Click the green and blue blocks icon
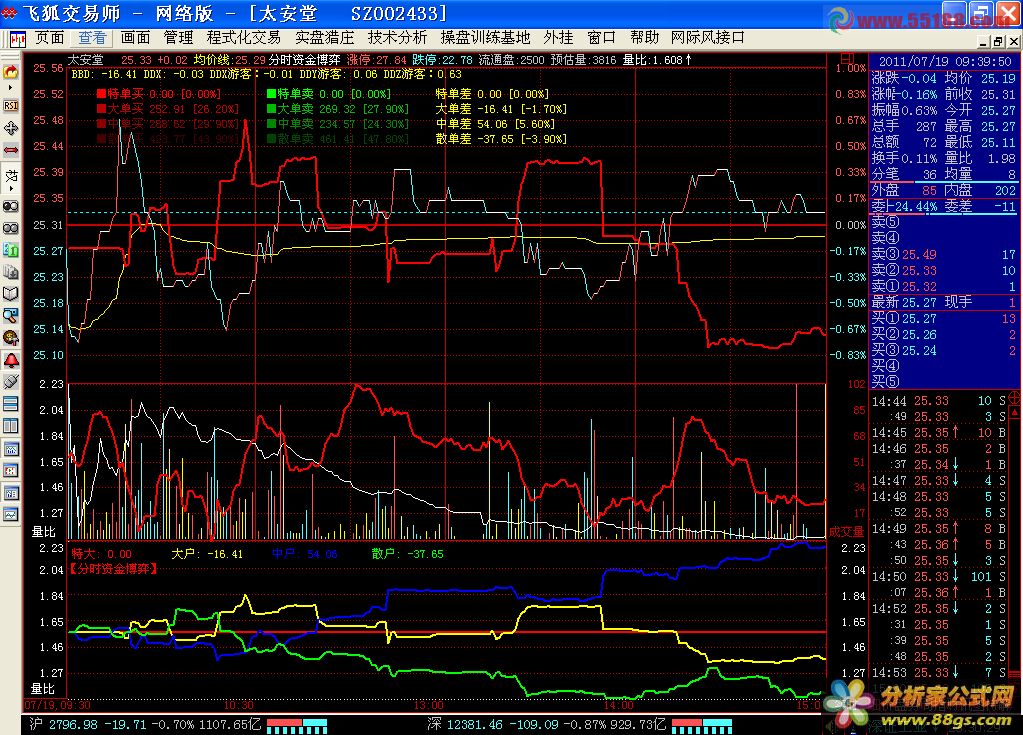Viewport: 1023px width, 735px height. pyautogui.click(x=11, y=250)
